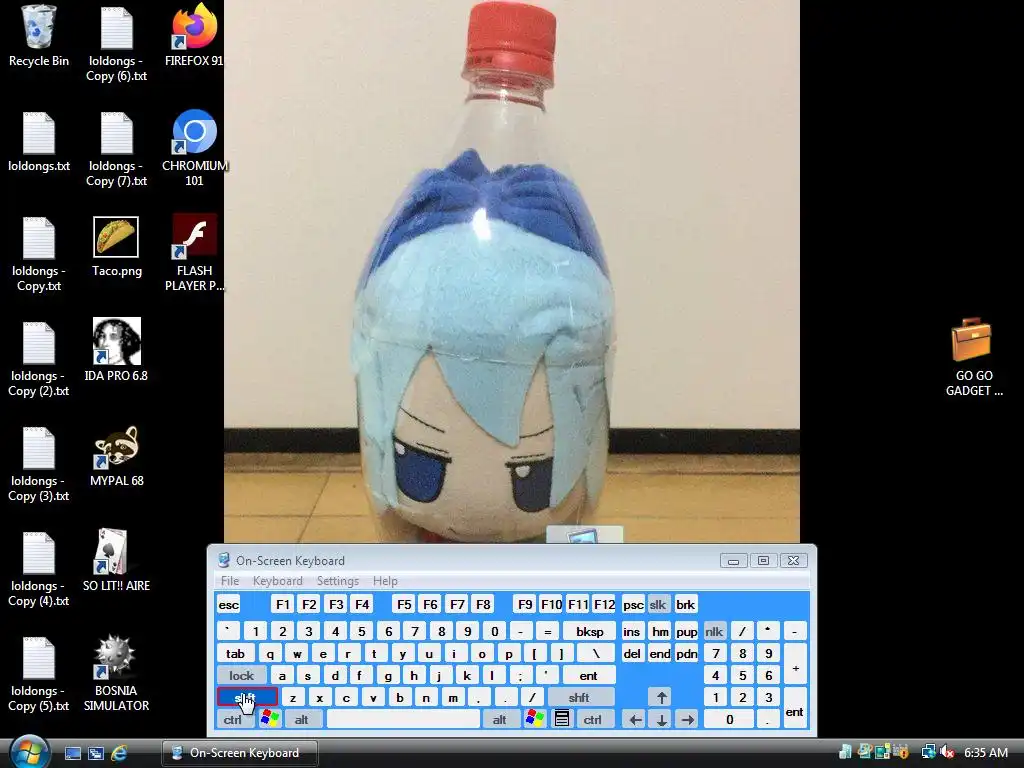Select the loldongs - Copy.txt file

[x=39, y=254]
